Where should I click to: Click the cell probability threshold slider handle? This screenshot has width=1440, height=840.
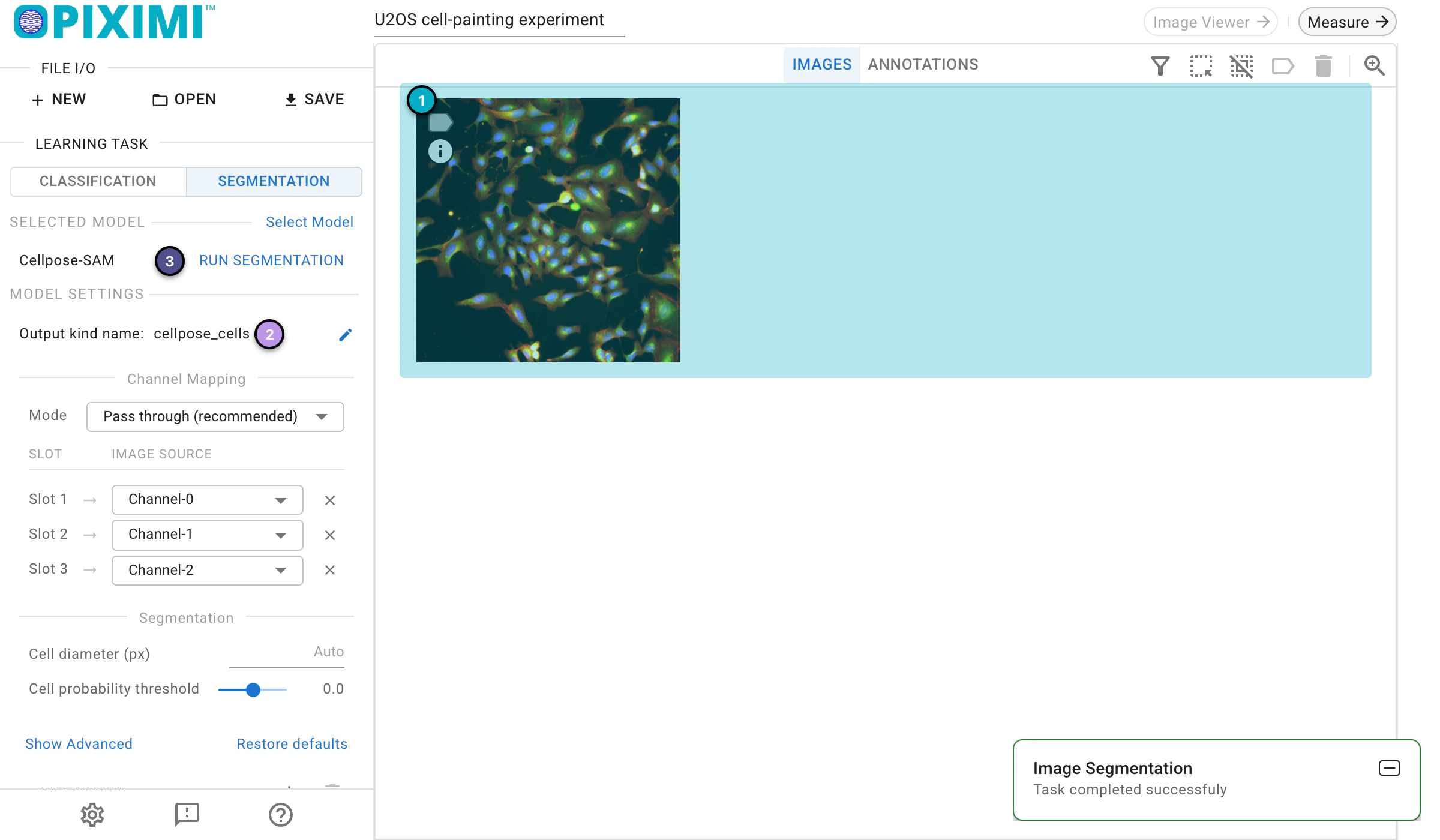click(x=253, y=690)
